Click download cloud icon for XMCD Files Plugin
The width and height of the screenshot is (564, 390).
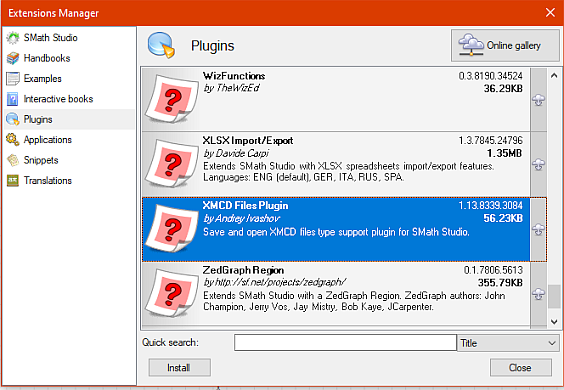538,229
